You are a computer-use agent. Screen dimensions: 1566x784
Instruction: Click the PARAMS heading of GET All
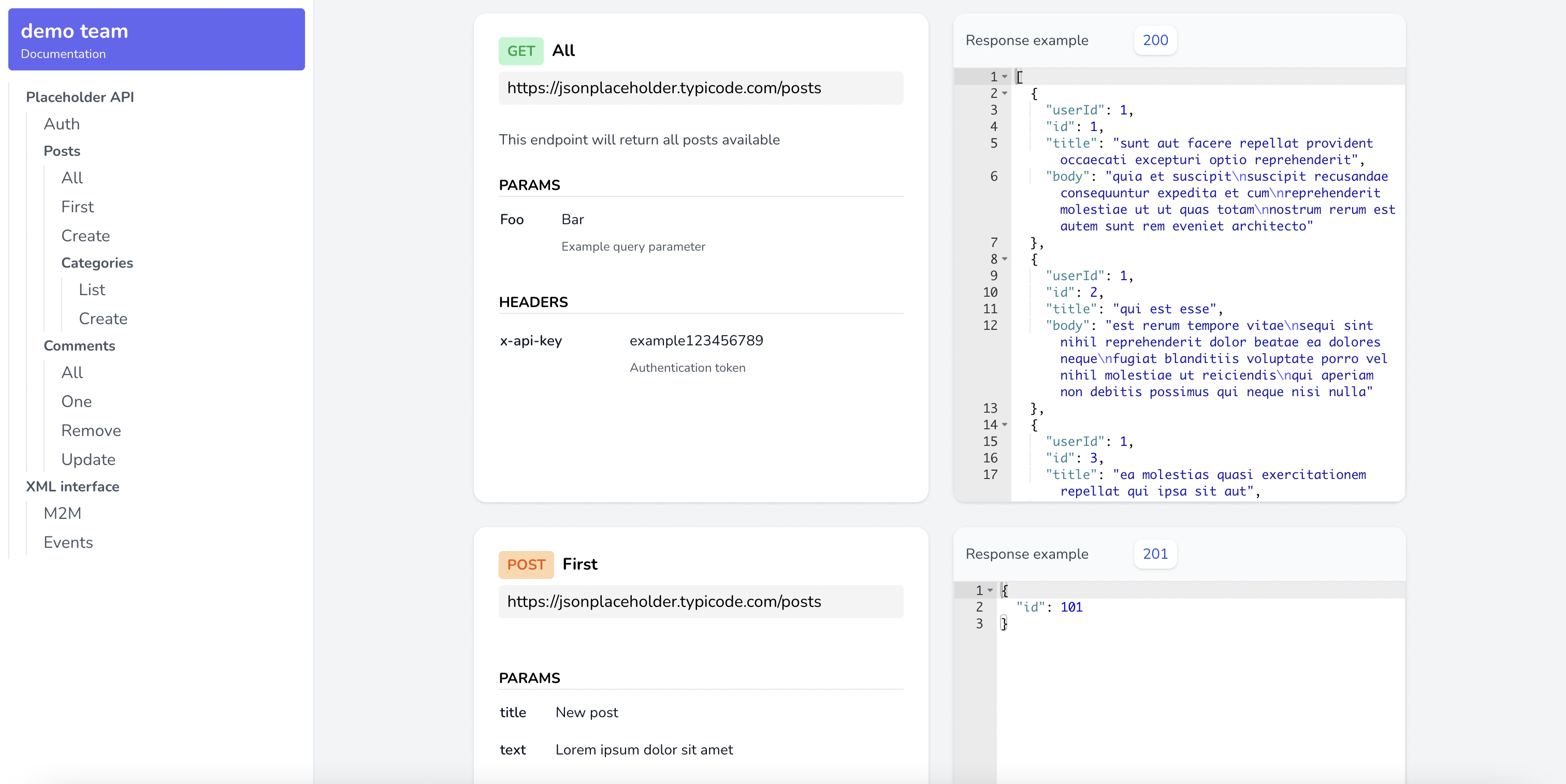(x=529, y=185)
